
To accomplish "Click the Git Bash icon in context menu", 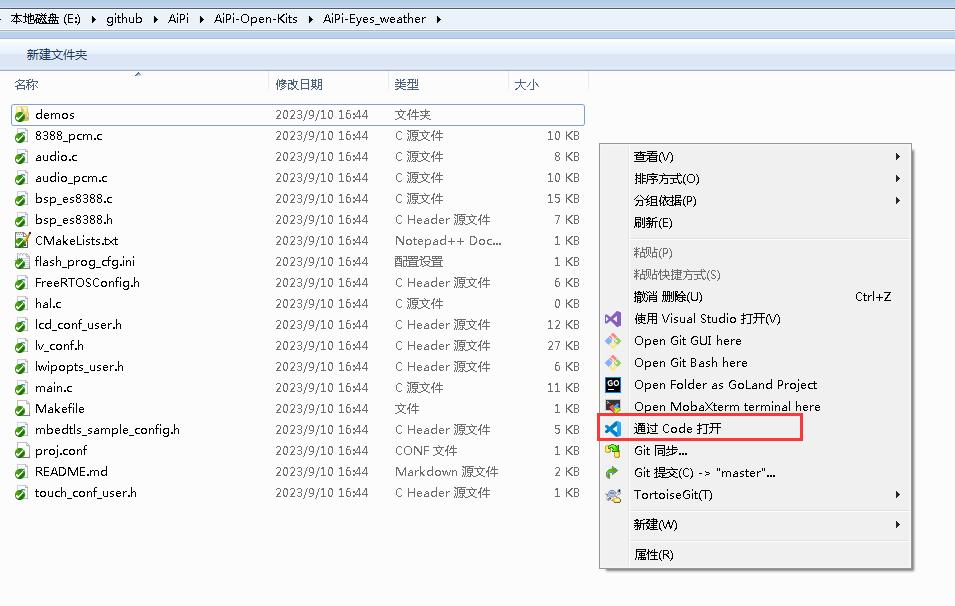I will click(x=613, y=362).
